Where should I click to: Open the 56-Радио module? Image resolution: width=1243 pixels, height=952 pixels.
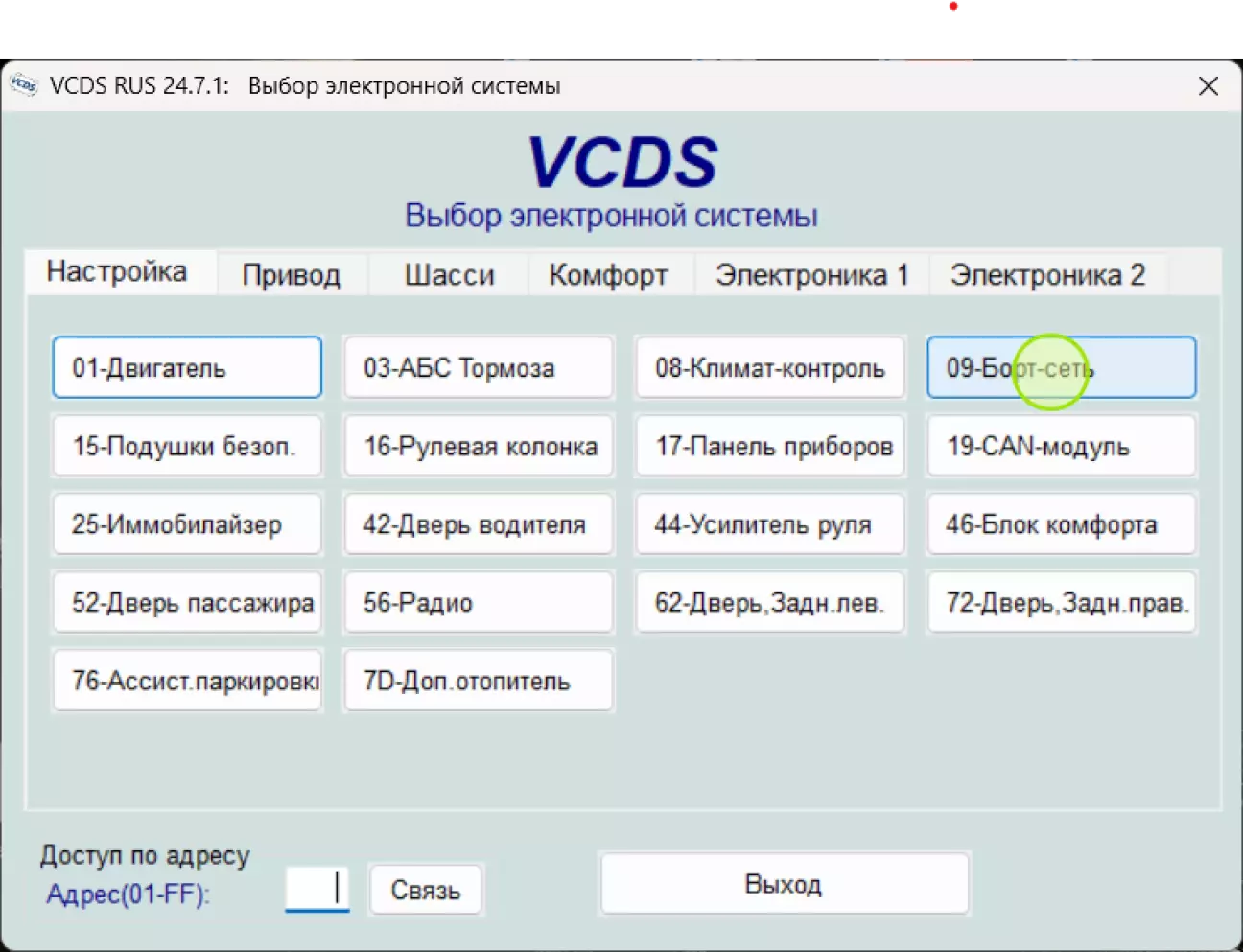[x=479, y=603]
